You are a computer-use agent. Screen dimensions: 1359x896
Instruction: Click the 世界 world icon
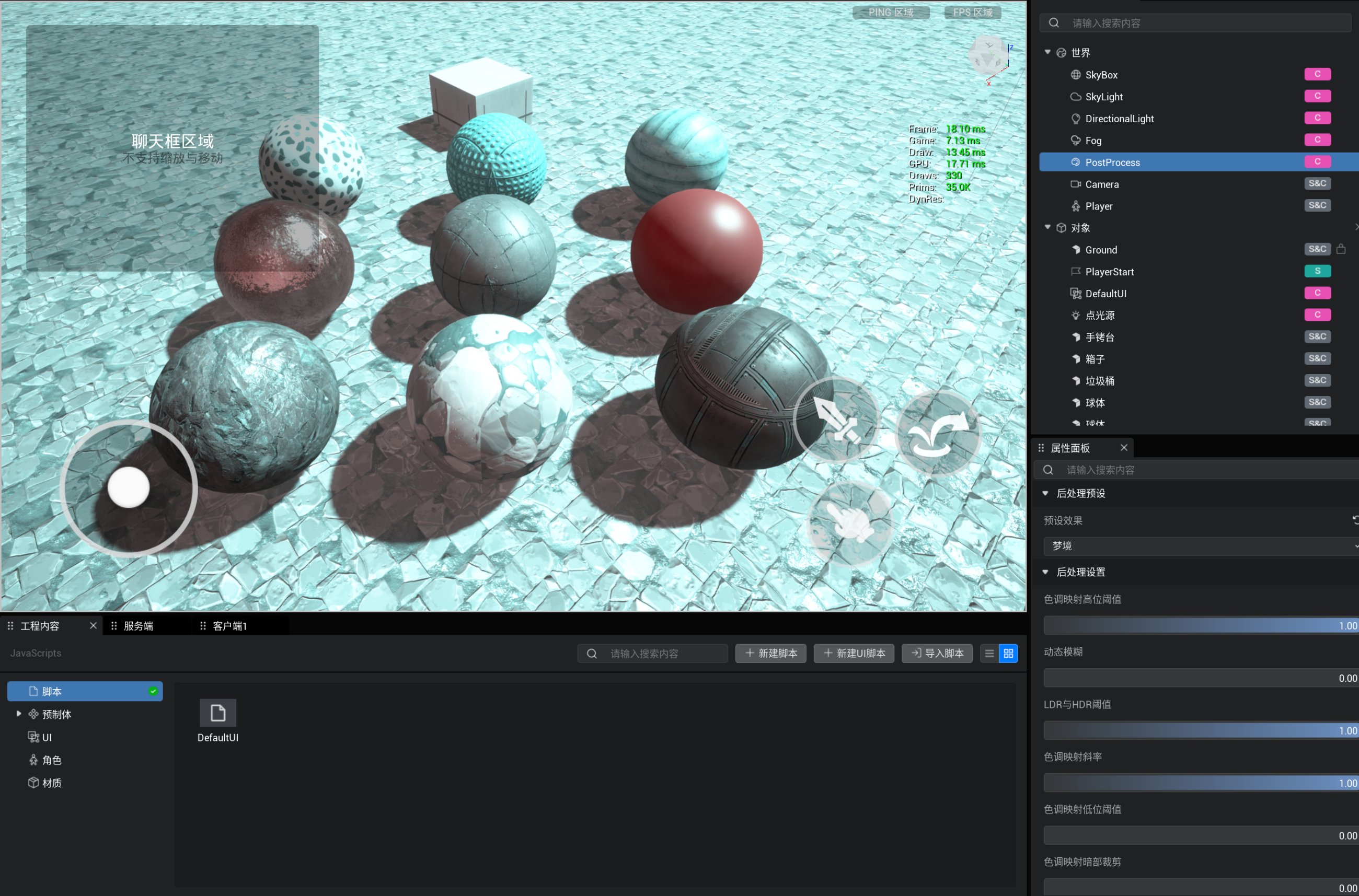click(x=1061, y=53)
